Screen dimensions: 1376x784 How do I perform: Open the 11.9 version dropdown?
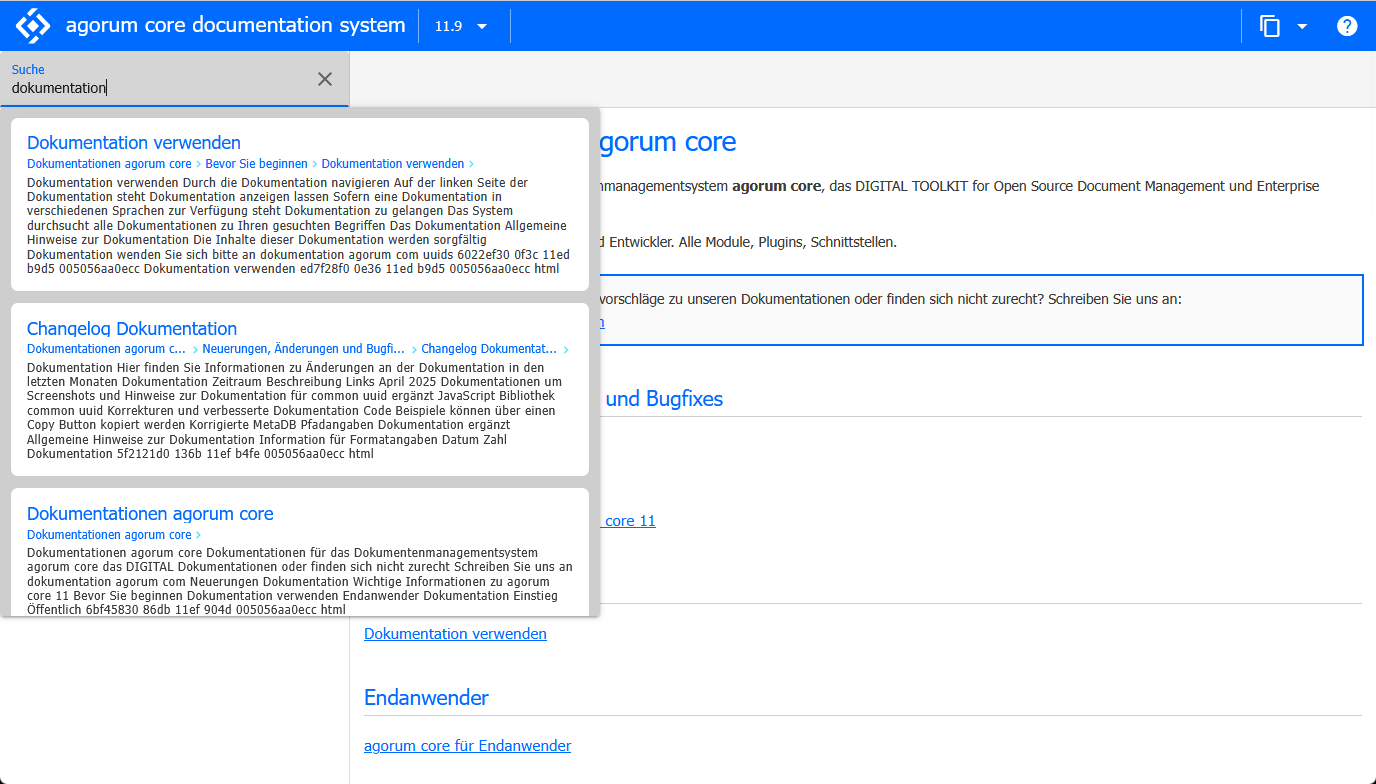462,26
